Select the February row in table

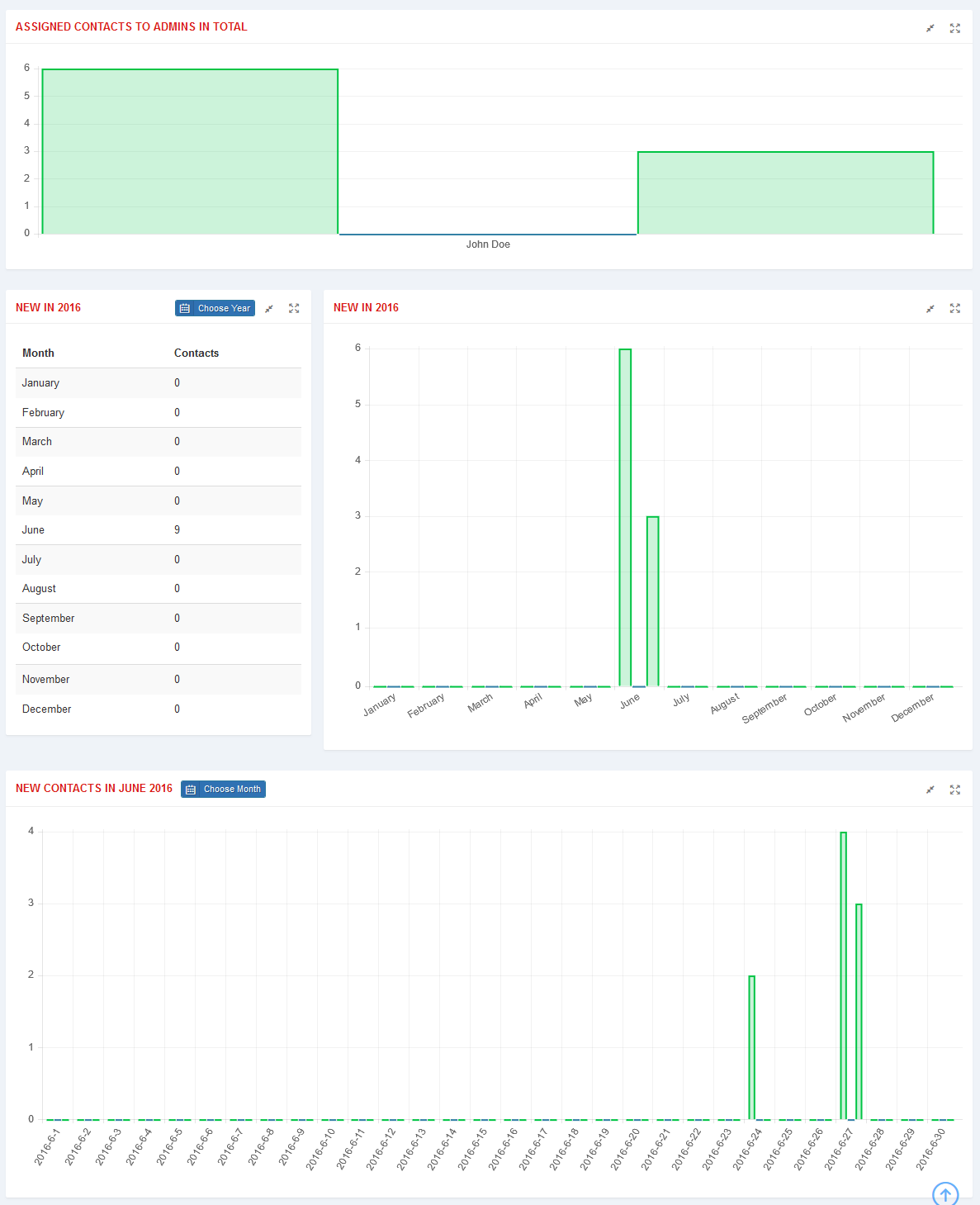pos(159,412)
